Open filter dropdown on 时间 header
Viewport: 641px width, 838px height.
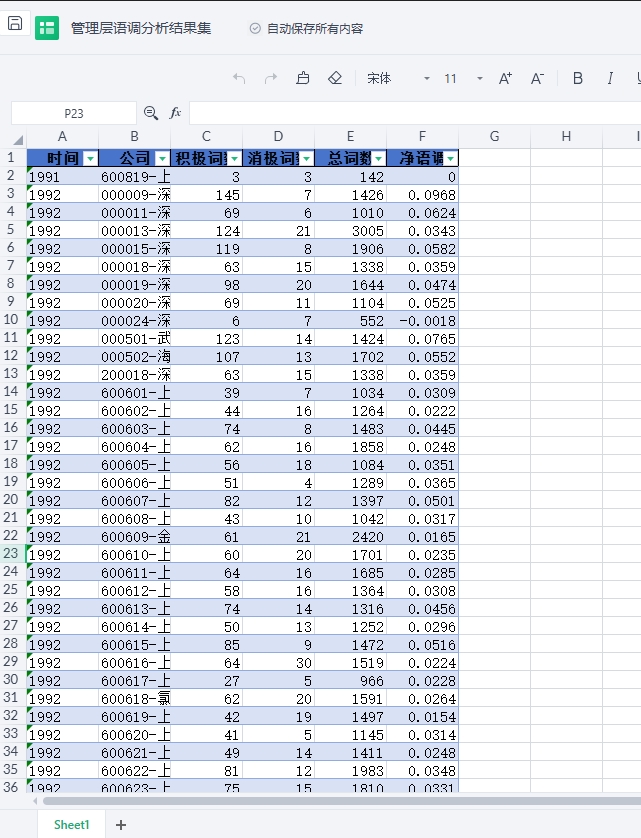(91, 159)
